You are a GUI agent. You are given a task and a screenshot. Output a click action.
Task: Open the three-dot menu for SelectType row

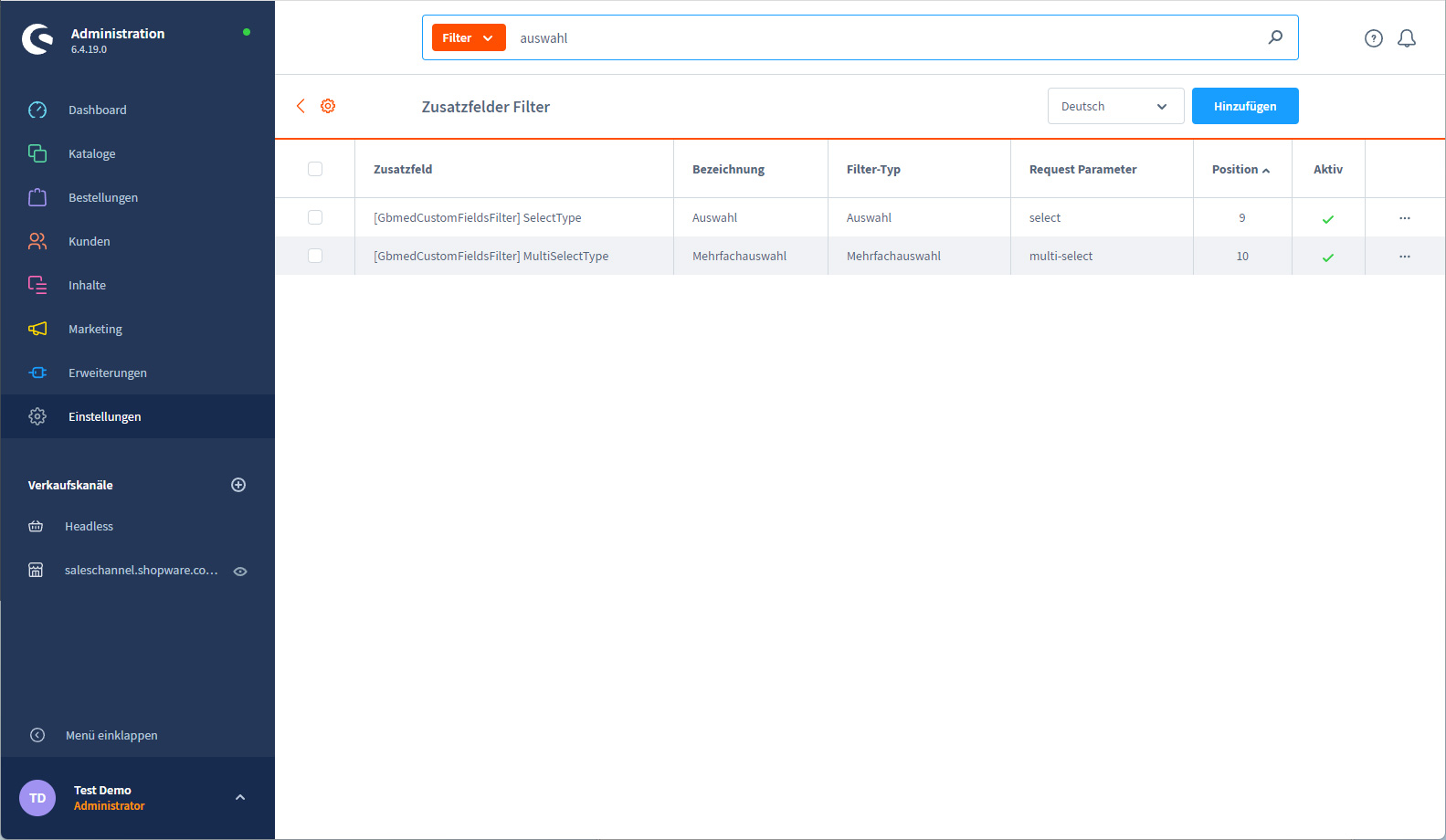point(1405,218)
